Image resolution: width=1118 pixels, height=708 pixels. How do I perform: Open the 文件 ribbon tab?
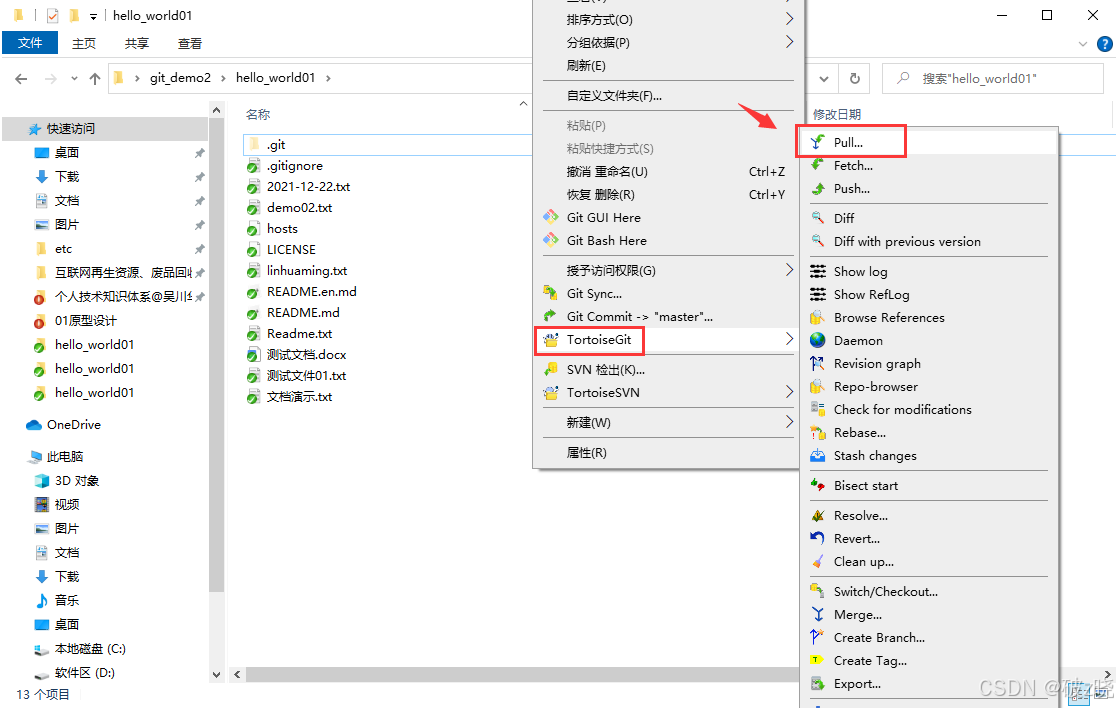coord(30,43)
